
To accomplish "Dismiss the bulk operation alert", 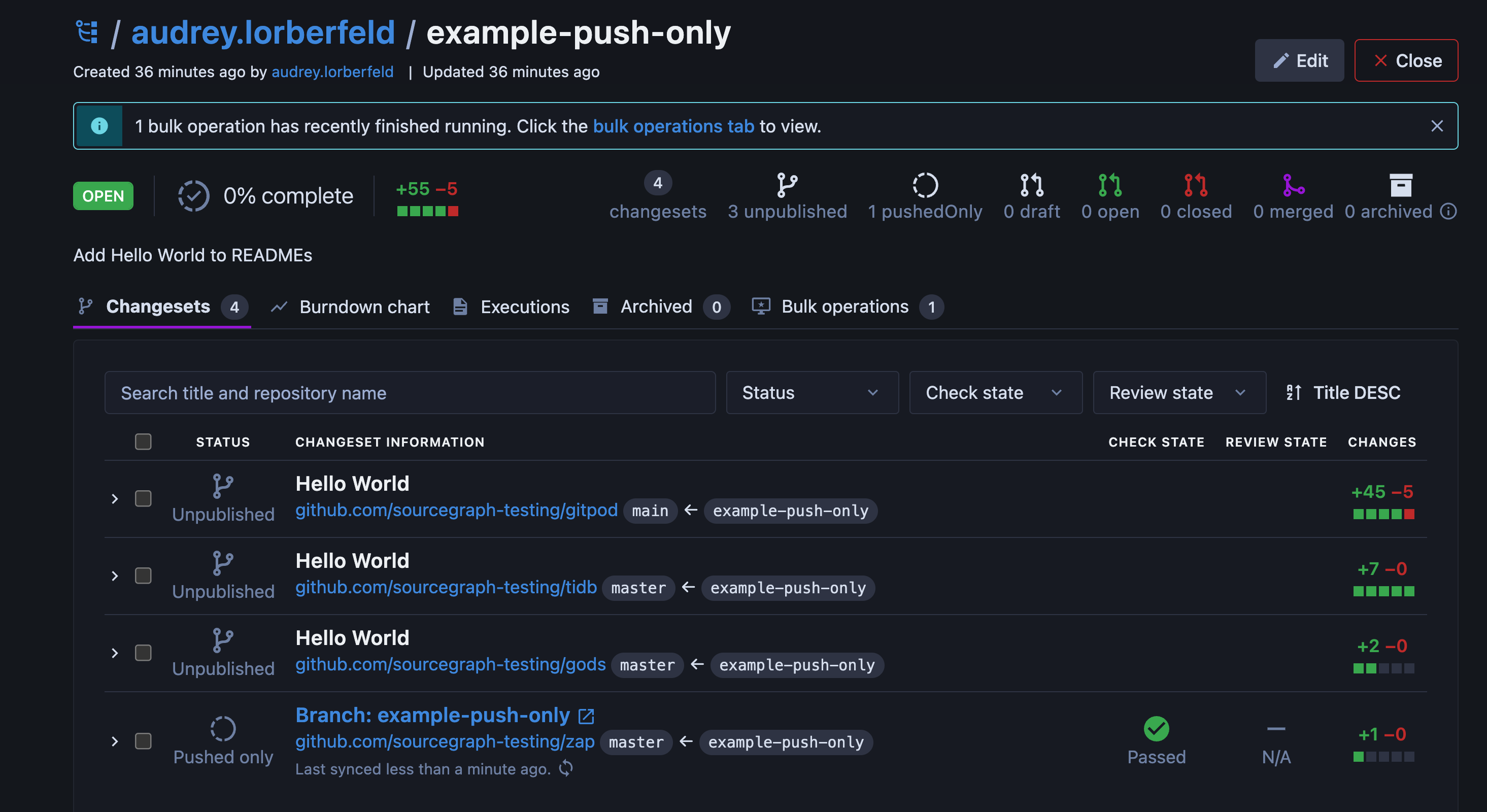I will (1437, 126).
